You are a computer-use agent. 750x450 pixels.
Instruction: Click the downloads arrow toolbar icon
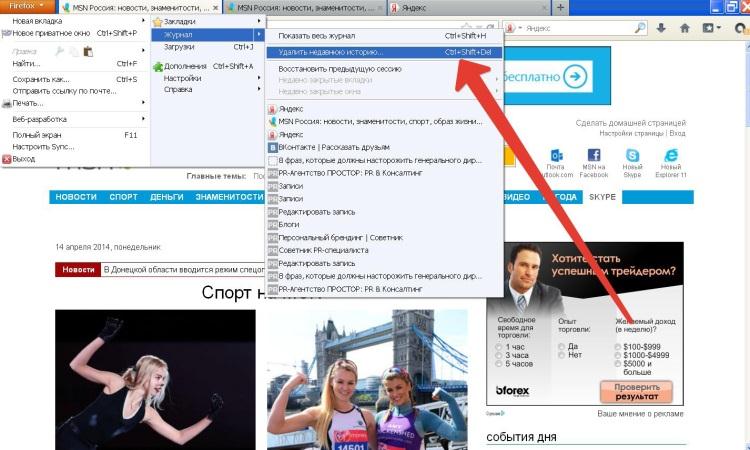(x=661, y=28)
